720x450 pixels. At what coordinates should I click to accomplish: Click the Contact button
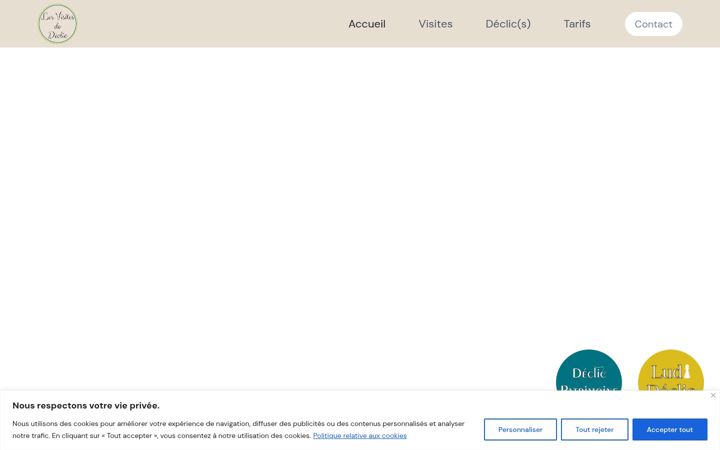(653, 24)
